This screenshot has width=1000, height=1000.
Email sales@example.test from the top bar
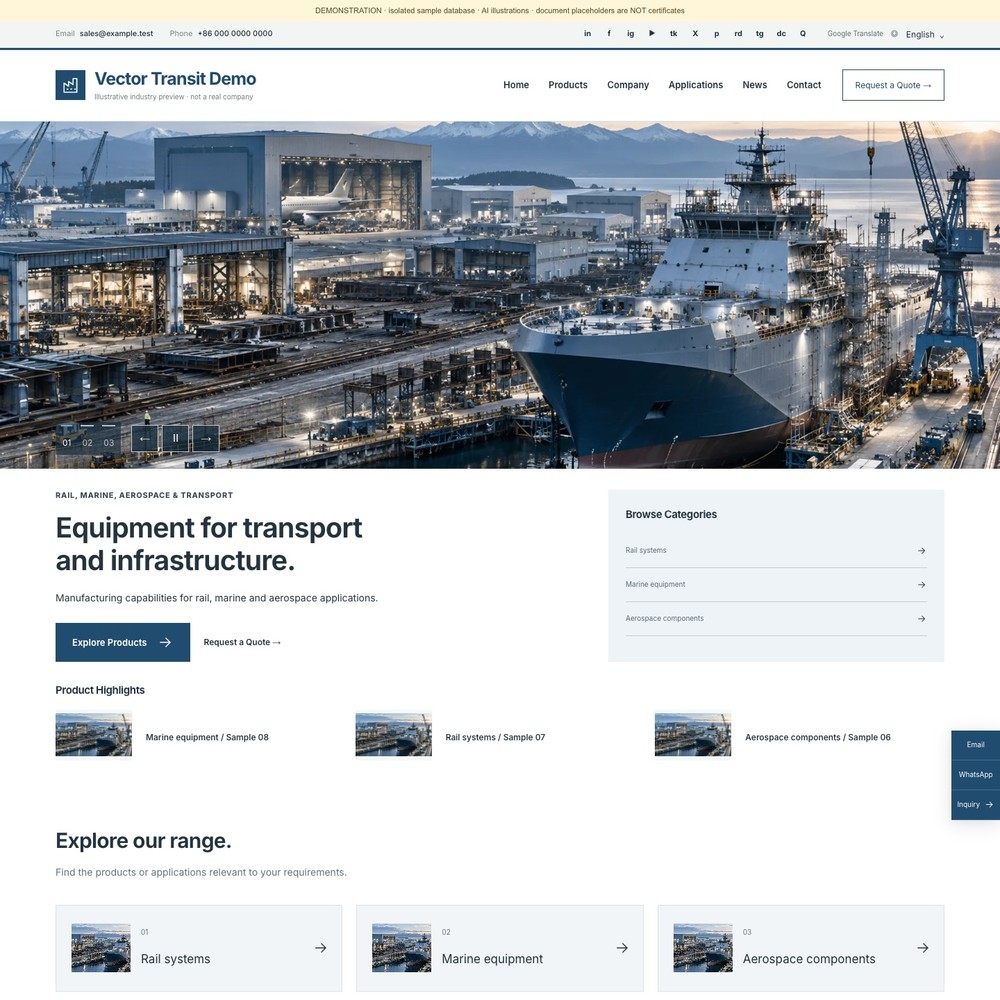pyautogui.click(x=116, y=34)
